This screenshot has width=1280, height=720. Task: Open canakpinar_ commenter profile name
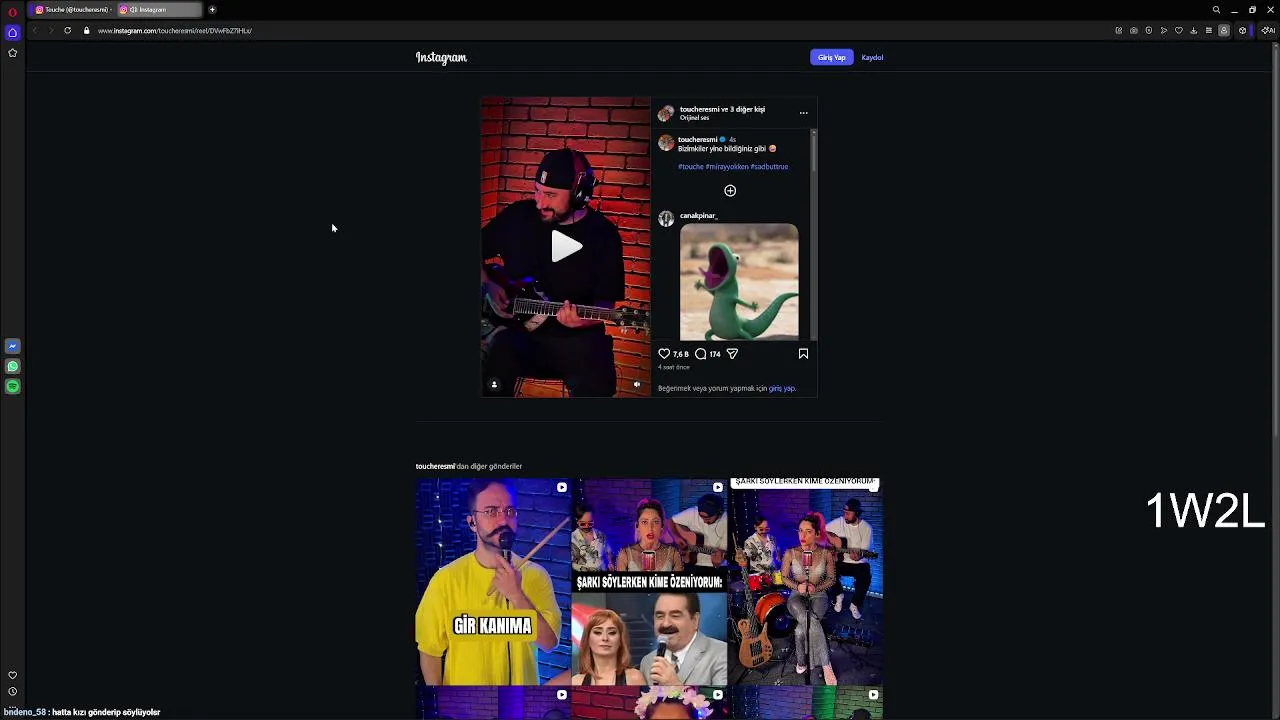tap(698, 216)
